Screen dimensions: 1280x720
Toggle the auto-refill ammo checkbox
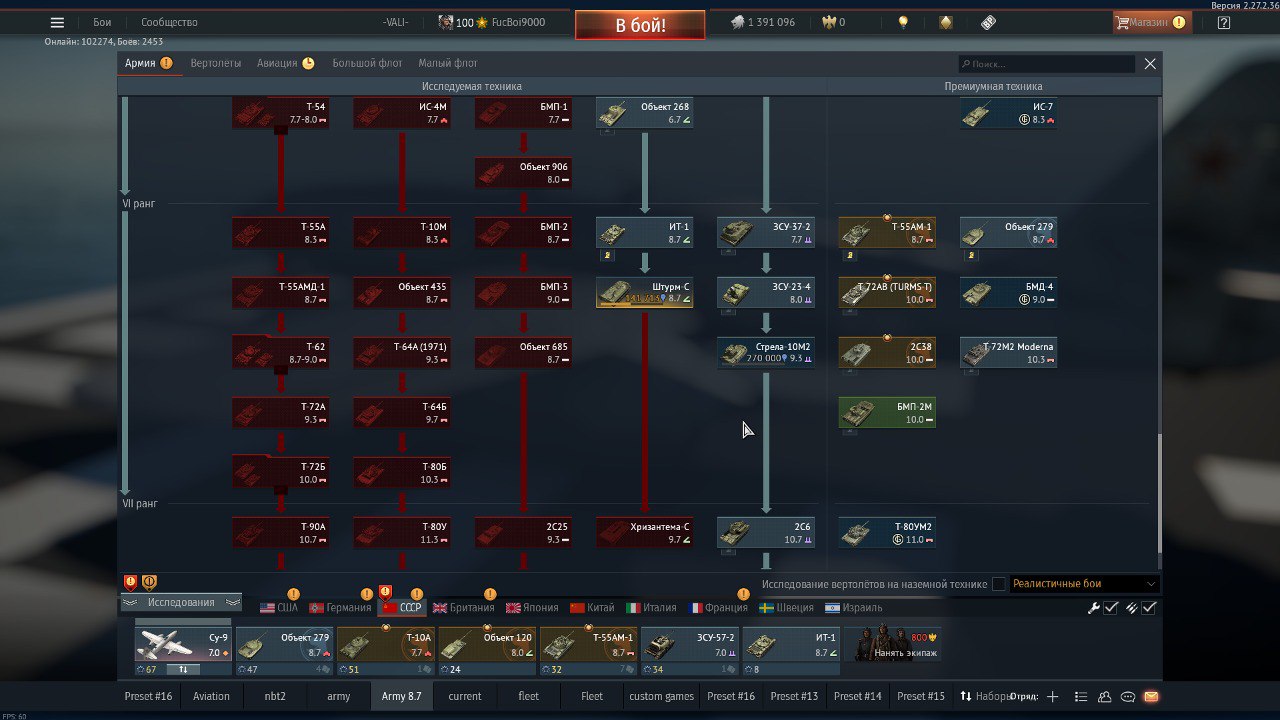1149,607
